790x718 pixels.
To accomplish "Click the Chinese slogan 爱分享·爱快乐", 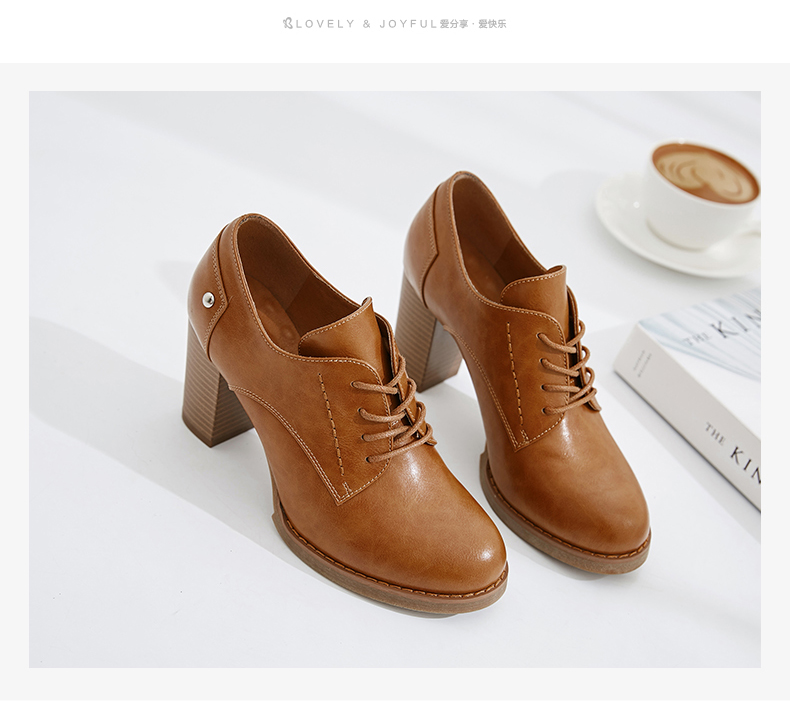I will pos(473,23).
